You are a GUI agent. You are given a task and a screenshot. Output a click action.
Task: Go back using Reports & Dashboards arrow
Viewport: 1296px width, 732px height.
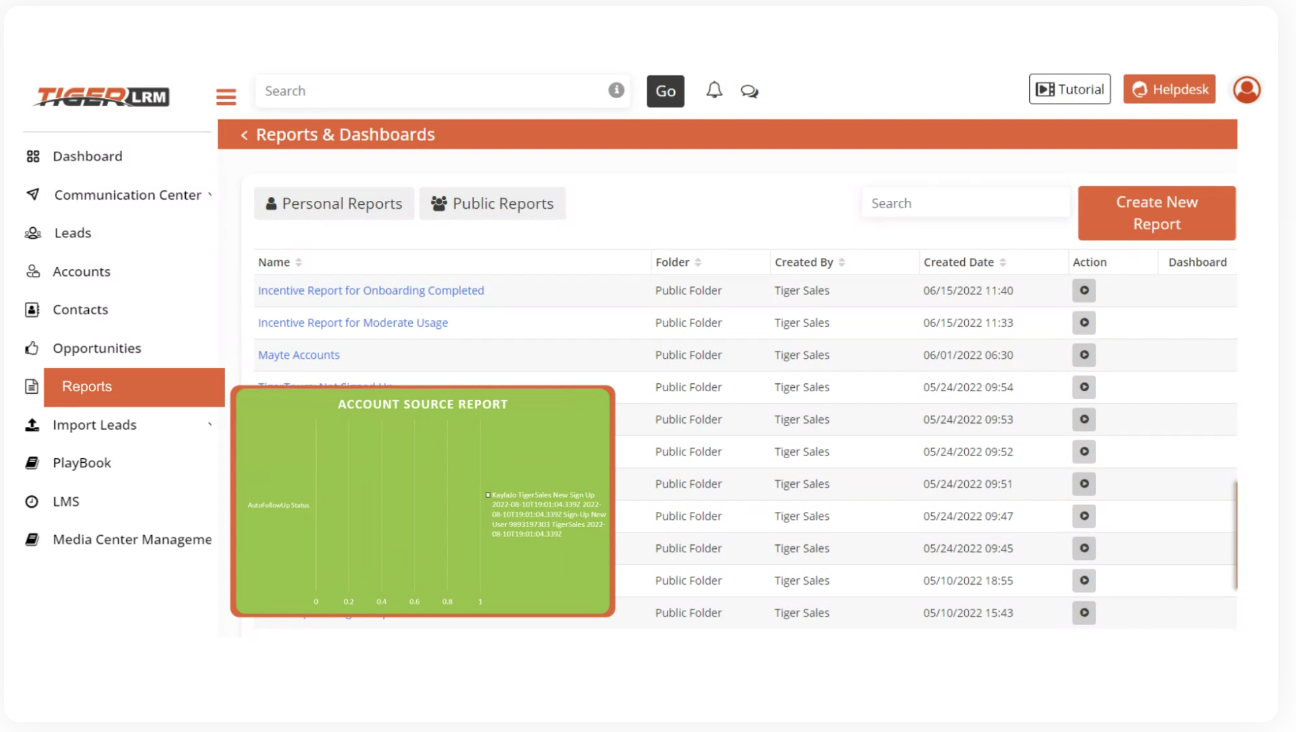(x=244, y=135)
